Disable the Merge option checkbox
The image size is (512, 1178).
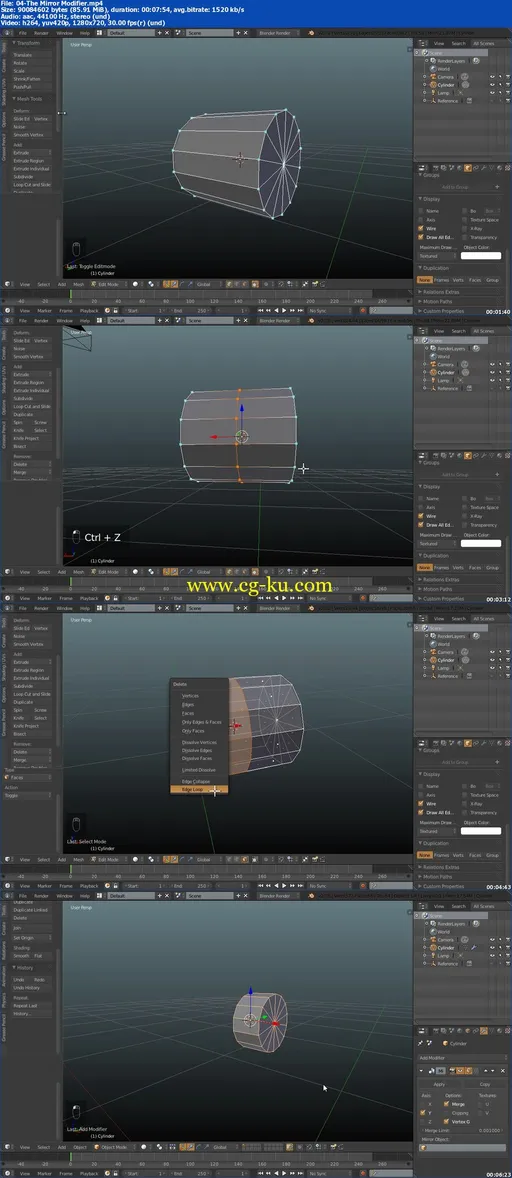click(446, 1104)
